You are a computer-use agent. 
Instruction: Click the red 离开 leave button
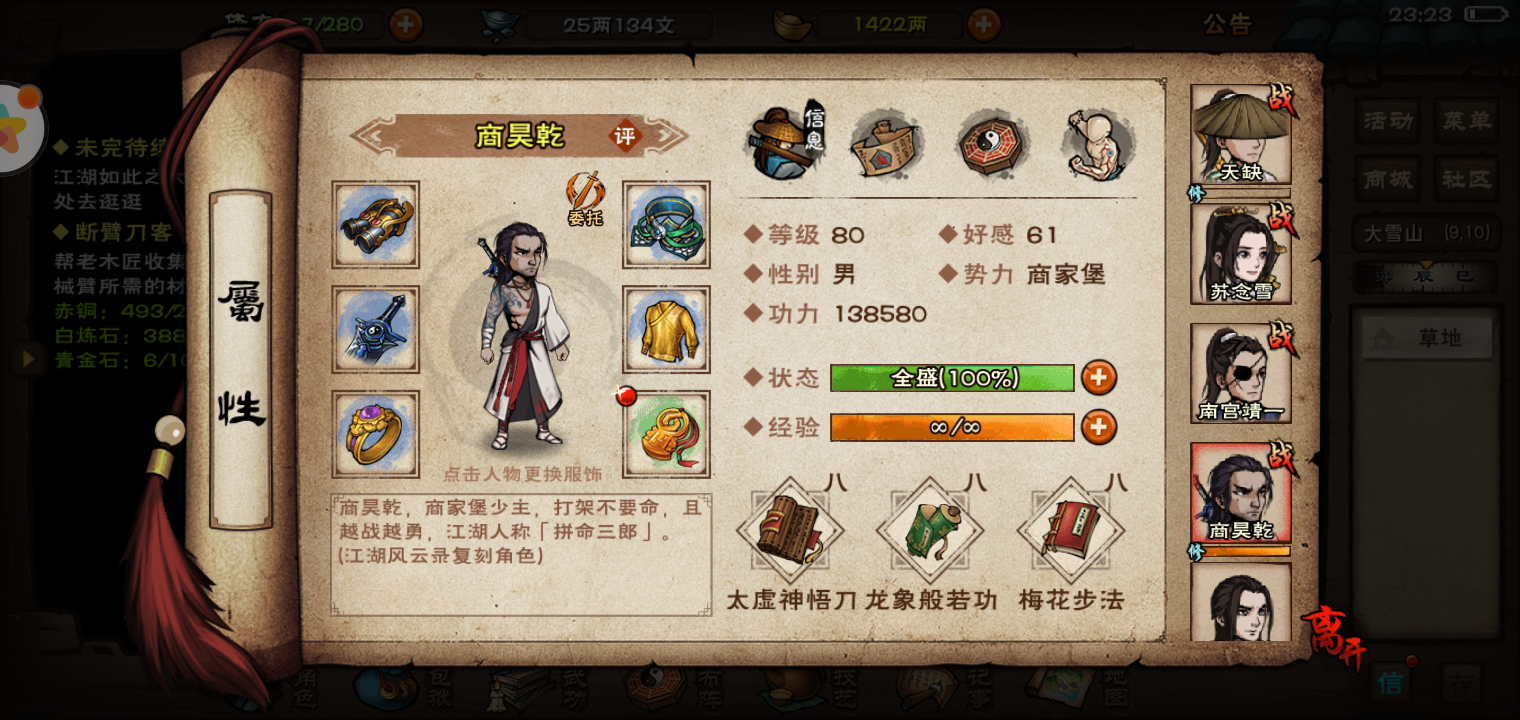pyautogui.click(x=1336, y=637)
